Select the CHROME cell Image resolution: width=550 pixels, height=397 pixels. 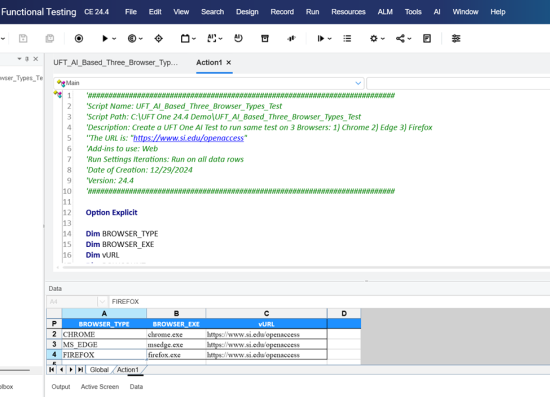tap(104, 334)
